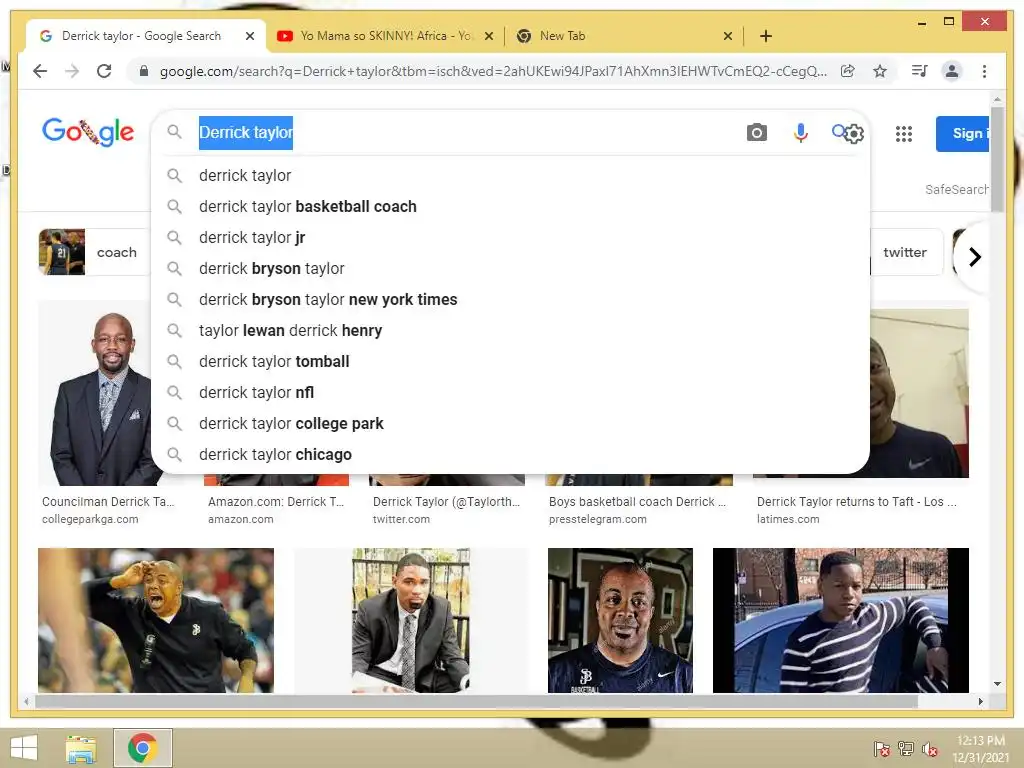Open the Action Center flag tray icon
The image size is (1024, 768).
[881, 749]
